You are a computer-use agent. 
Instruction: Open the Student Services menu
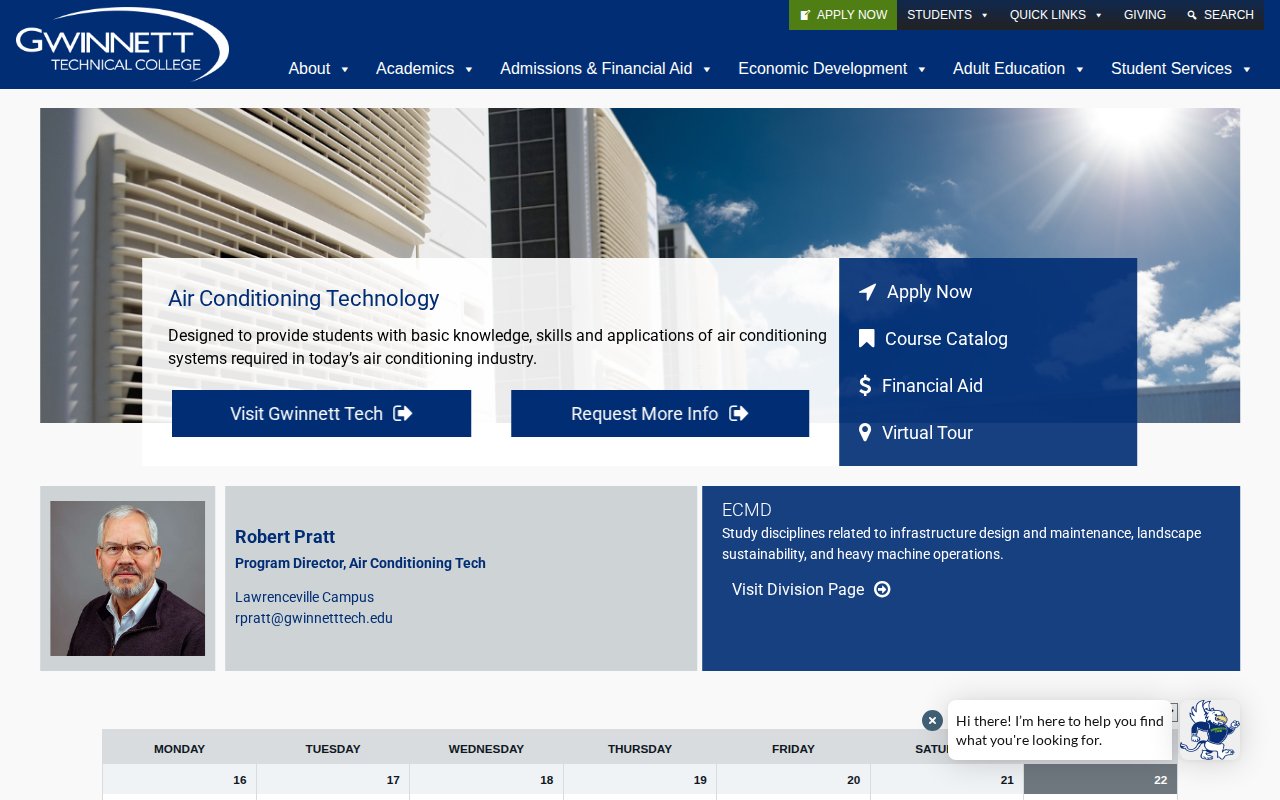[1180, 69]
